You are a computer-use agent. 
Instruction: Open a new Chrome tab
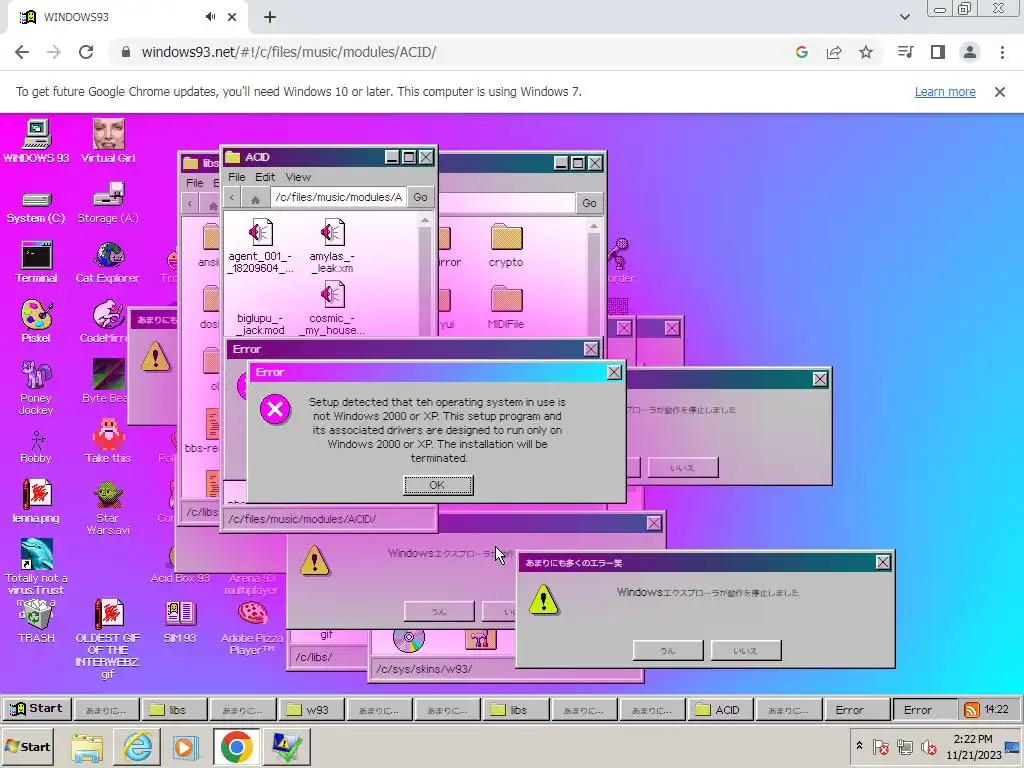click(270, 17)
